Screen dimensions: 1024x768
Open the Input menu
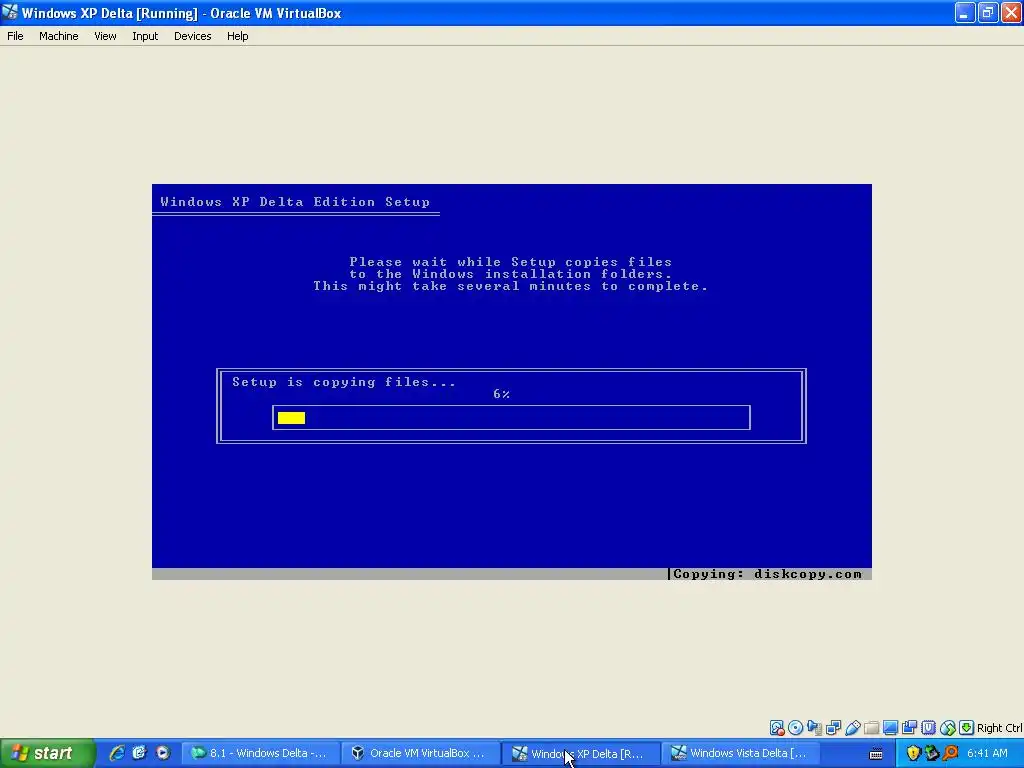click(x=145, y=36)
